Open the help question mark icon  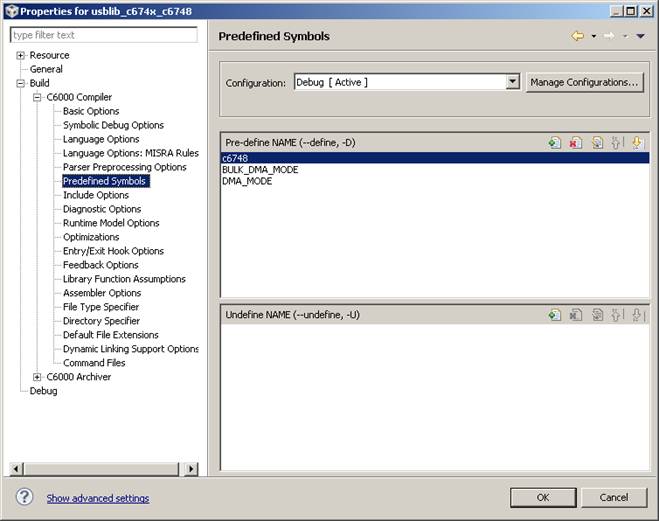pos(24,497)
